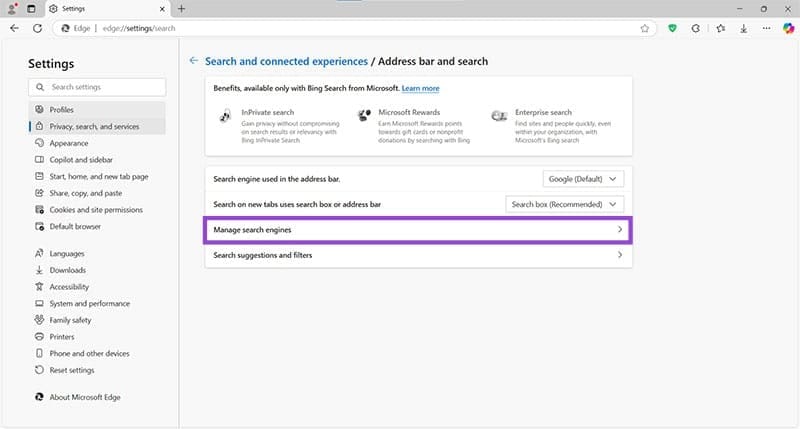Open About Microsoft Edge page
Image resolution: width=800 pixels, height=429 pixels.
(x=97, y=397)
